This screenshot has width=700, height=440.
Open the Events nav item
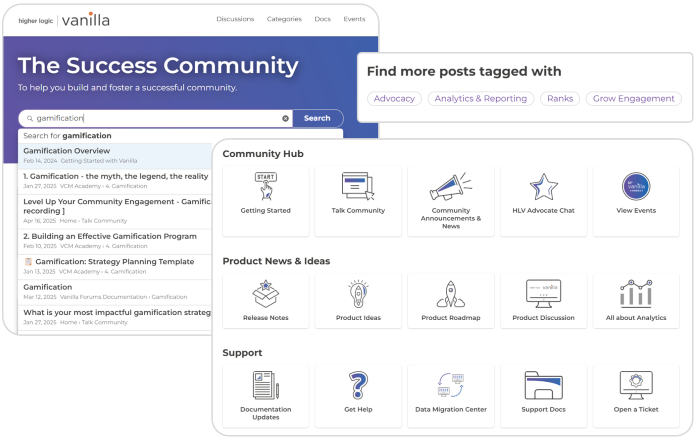(x=354, y=19)
